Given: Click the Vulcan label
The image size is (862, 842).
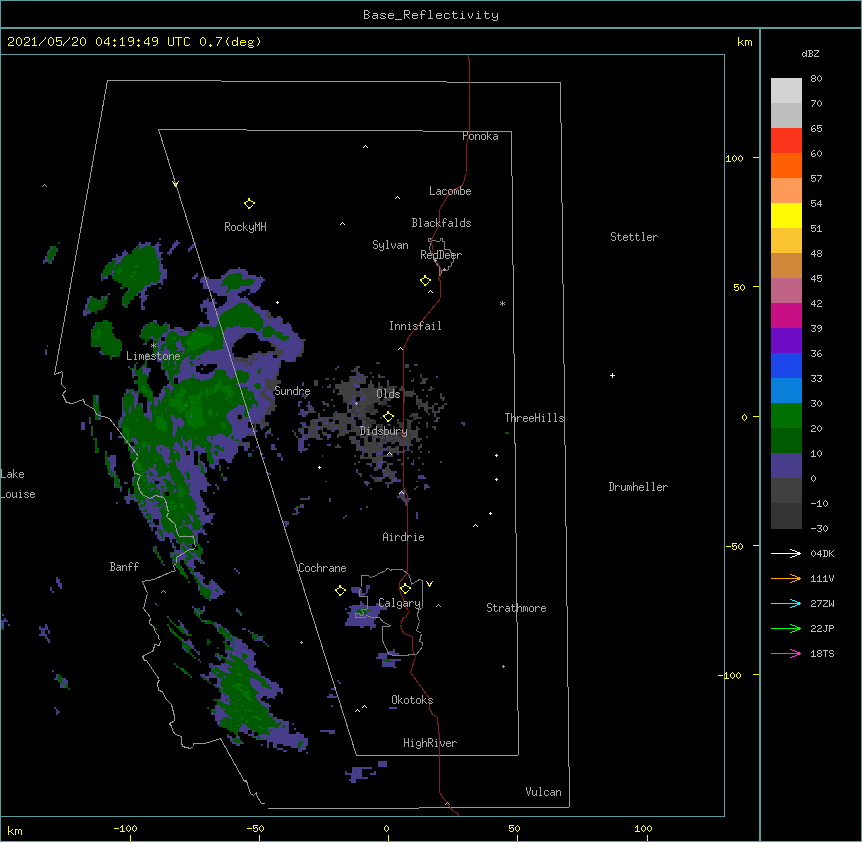Looking at the screenshot, I should click(x=543, y=792).
